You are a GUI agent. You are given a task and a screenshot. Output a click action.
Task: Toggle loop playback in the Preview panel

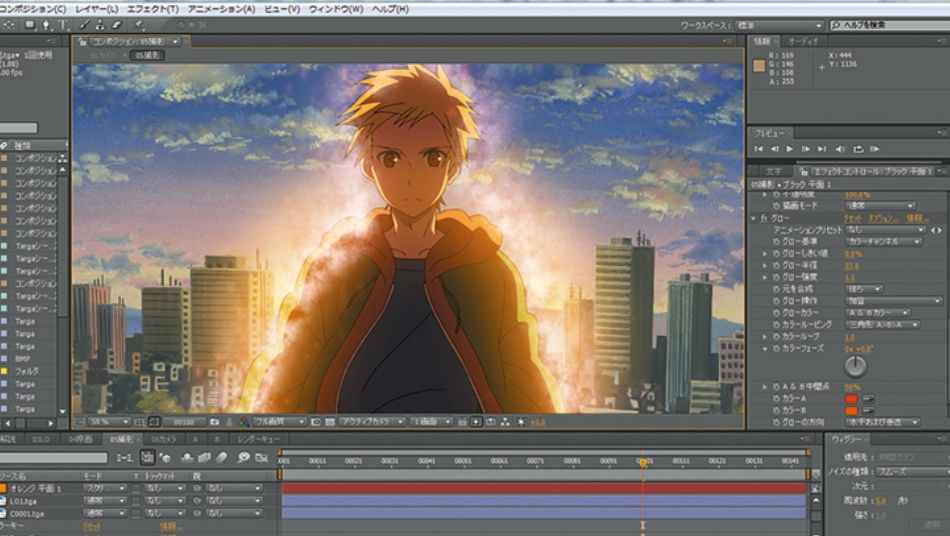858,148
